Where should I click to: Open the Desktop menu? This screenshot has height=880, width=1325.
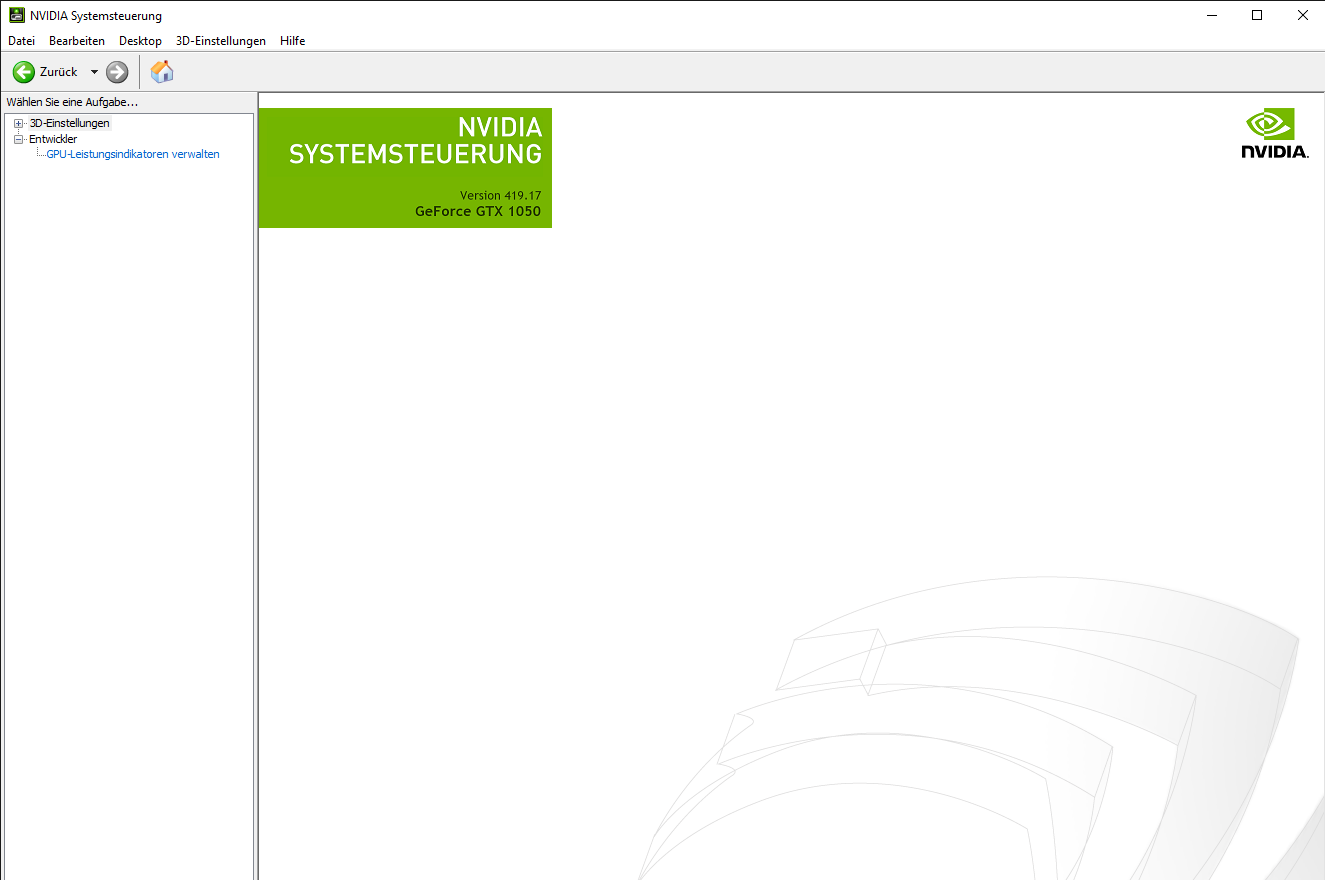[140, 41]
